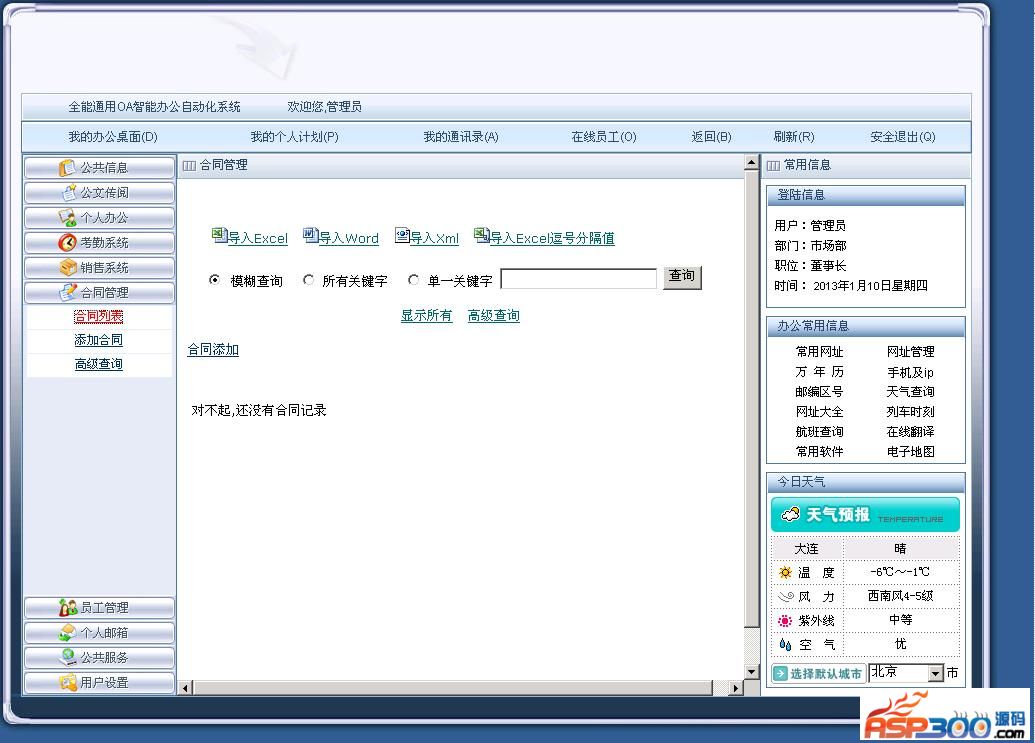Screen dimensions: 1035x743
Task: Click icon beside 导入Excel逗号分隔值
Action: [481, 235]
